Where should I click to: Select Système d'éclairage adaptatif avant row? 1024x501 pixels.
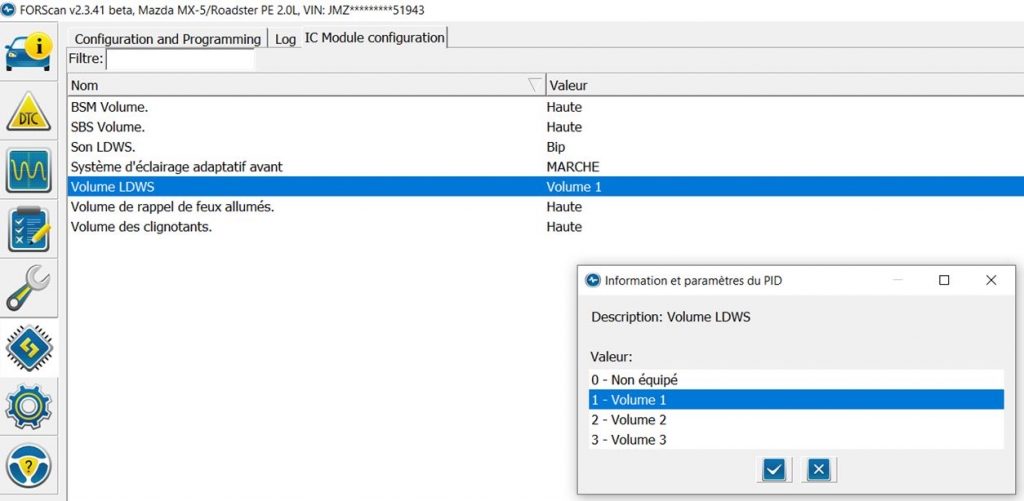[x=545, y=167]
